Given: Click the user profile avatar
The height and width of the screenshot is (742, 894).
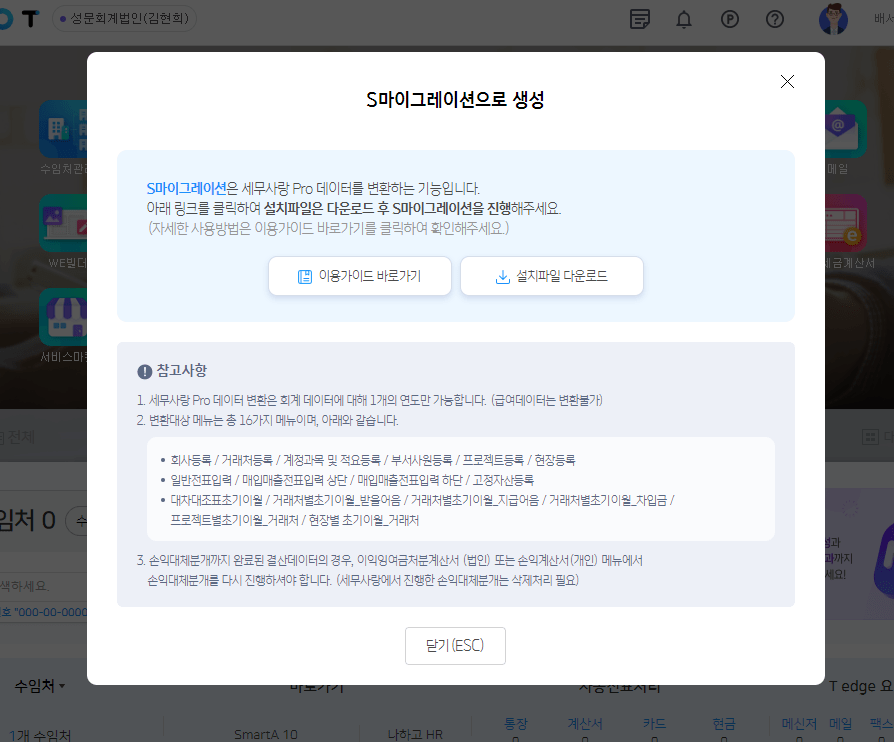Looking at the screenshot, I should click(833, 19).
